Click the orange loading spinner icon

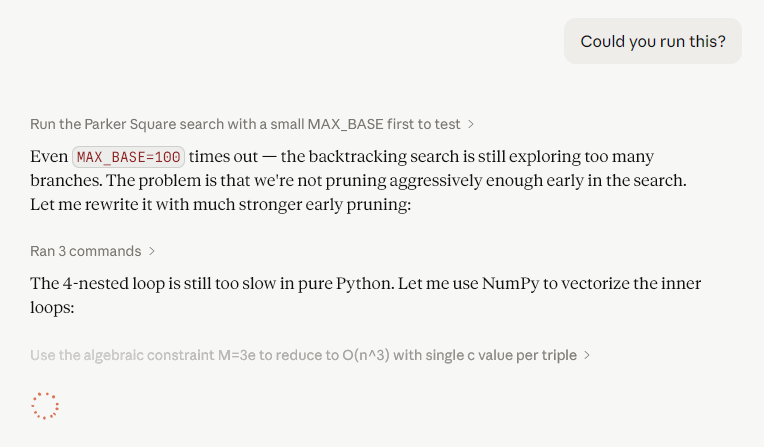point(45,406)
